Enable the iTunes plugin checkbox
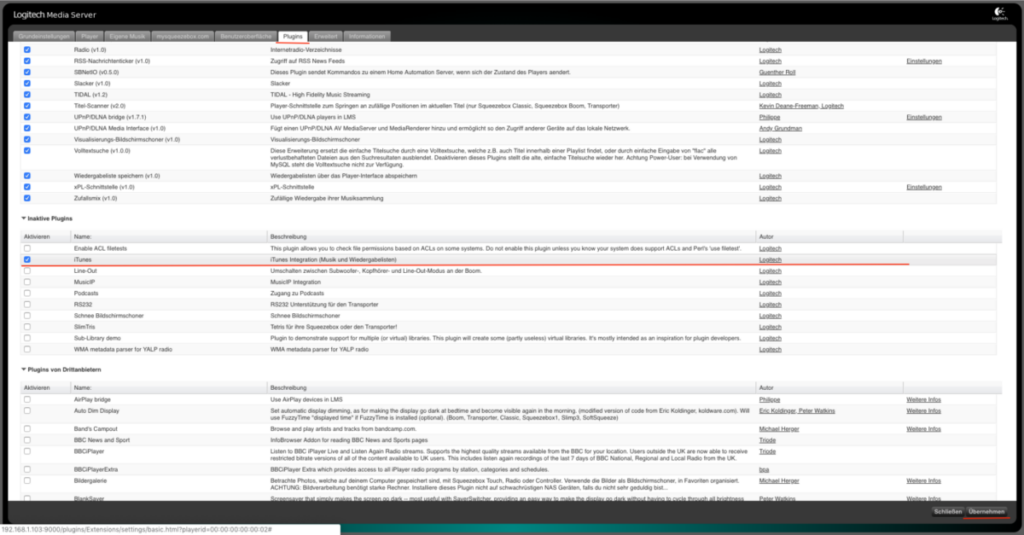This screenshot has width=1024, height=535. coord(27,259)
